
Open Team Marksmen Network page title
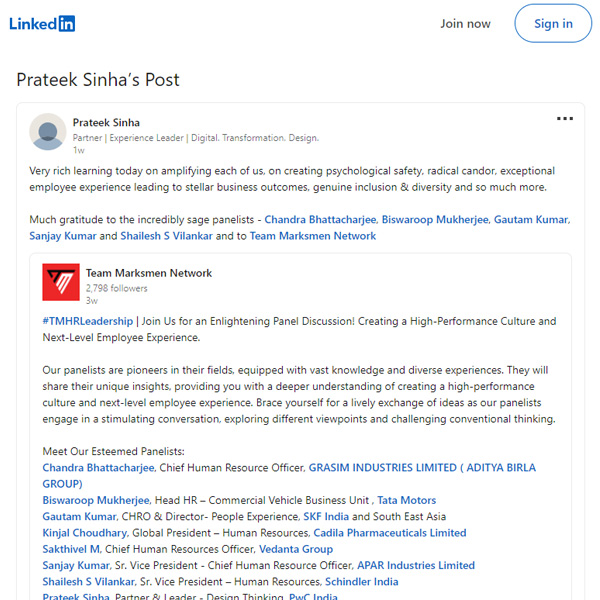point(148,273)
